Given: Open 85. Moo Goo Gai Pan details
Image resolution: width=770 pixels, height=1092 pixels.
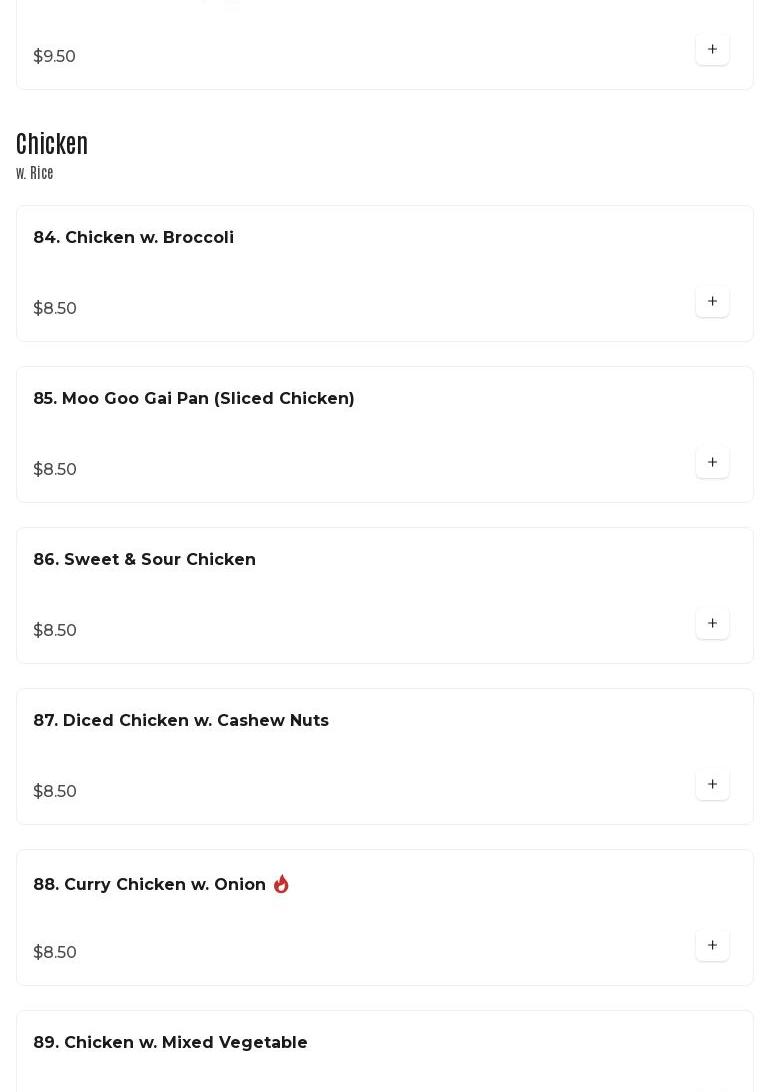Looking at the screenshot, I should [x=194, y=398].
